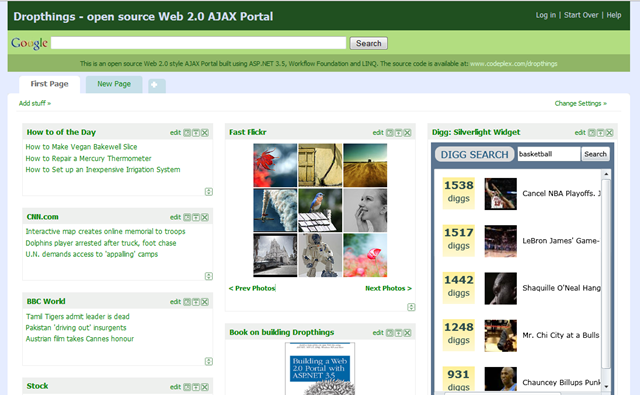Click the Digg widget scrollbar down arrow
The image size is (640, 395).
[606, 386]
